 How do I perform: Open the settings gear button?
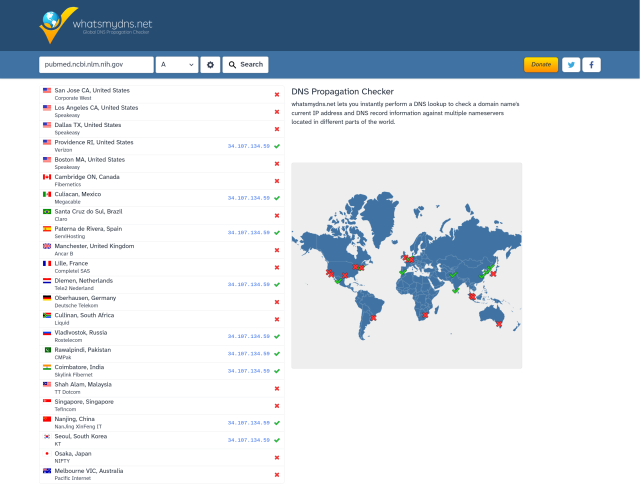click(210, 64)
